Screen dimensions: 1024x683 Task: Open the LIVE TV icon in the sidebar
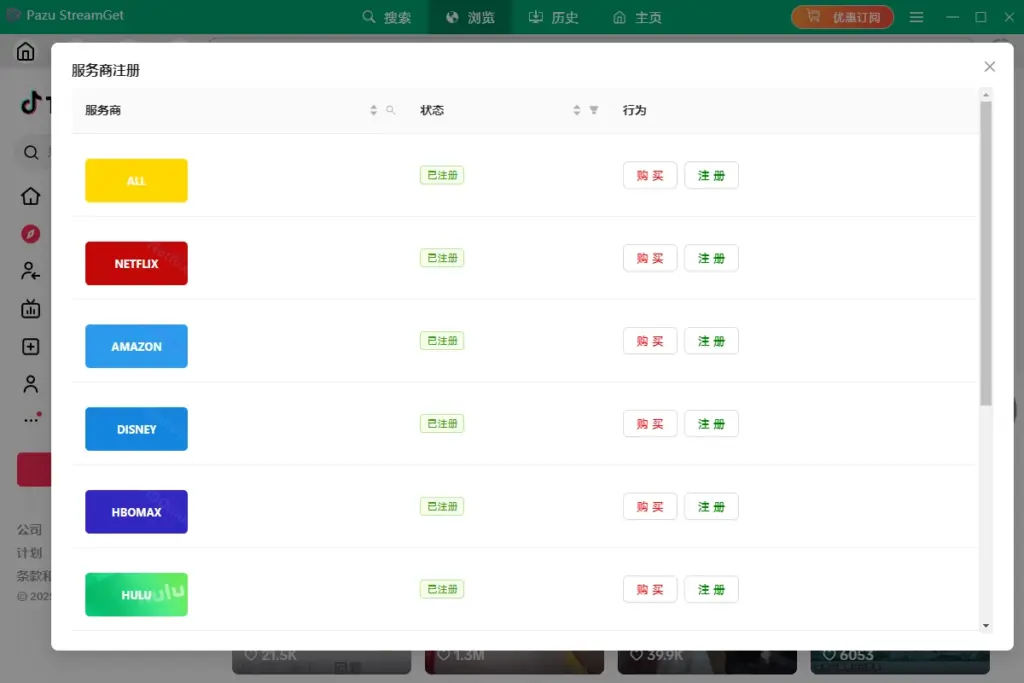pyautogui.click(x=30, y=309)
